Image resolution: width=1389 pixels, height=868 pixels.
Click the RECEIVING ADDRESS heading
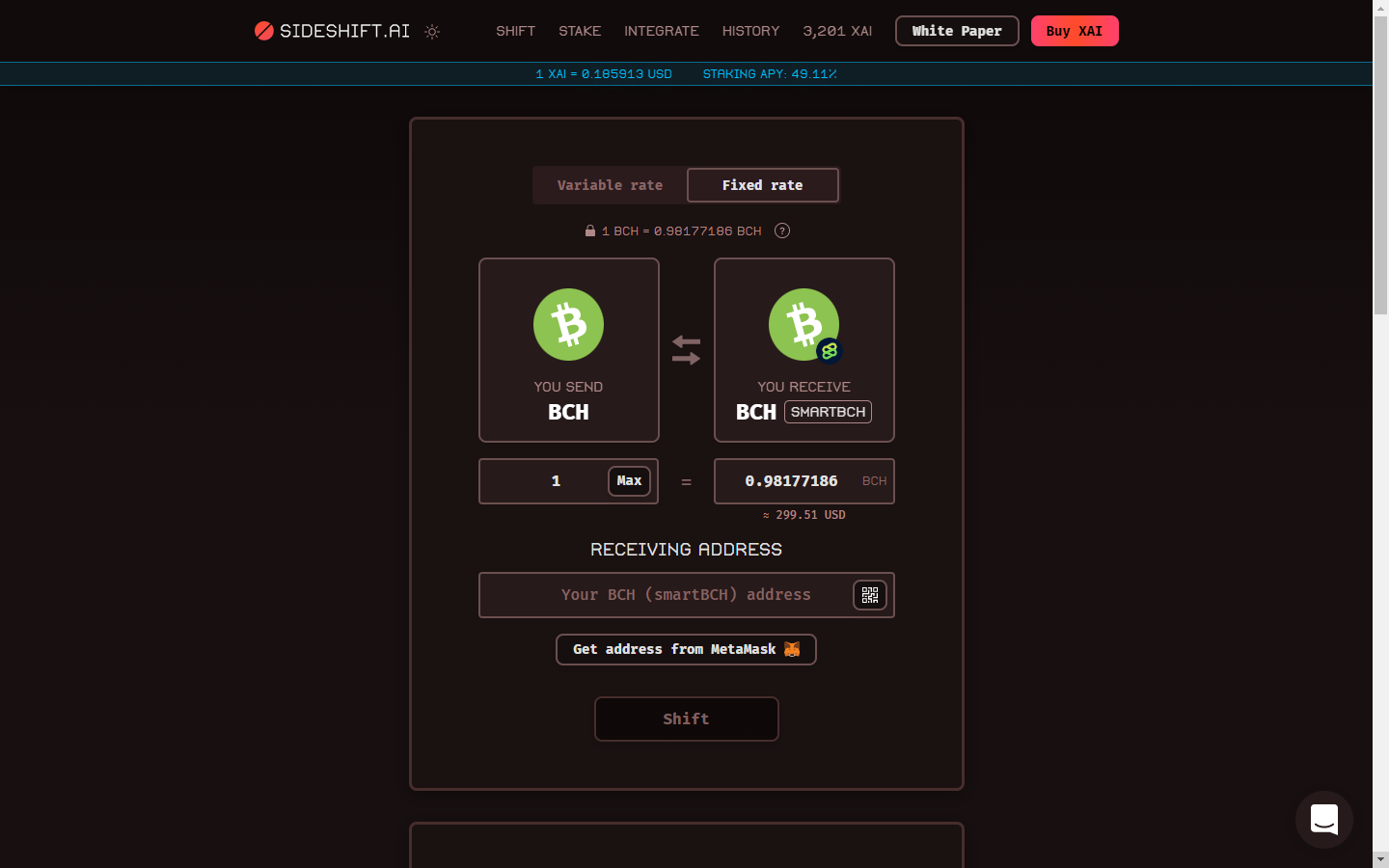pyautogui.click(x=687, y=550)
